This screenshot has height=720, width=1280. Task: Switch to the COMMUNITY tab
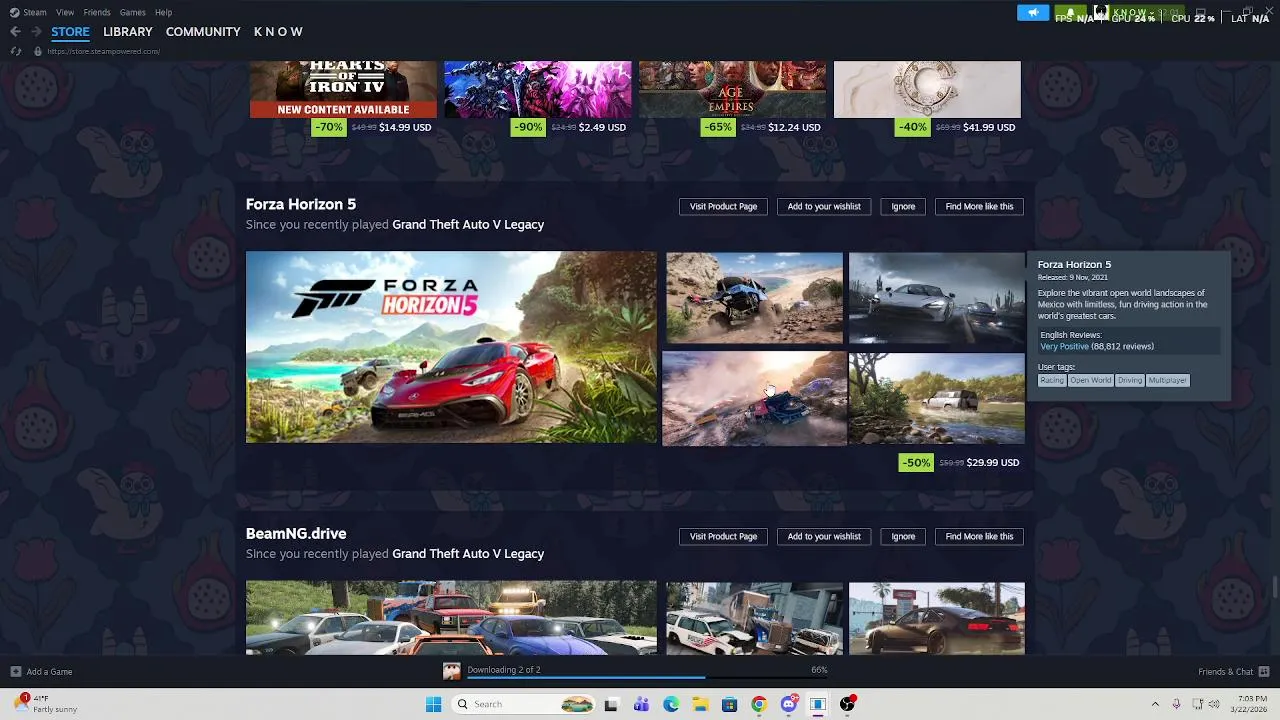coord(203,32)
